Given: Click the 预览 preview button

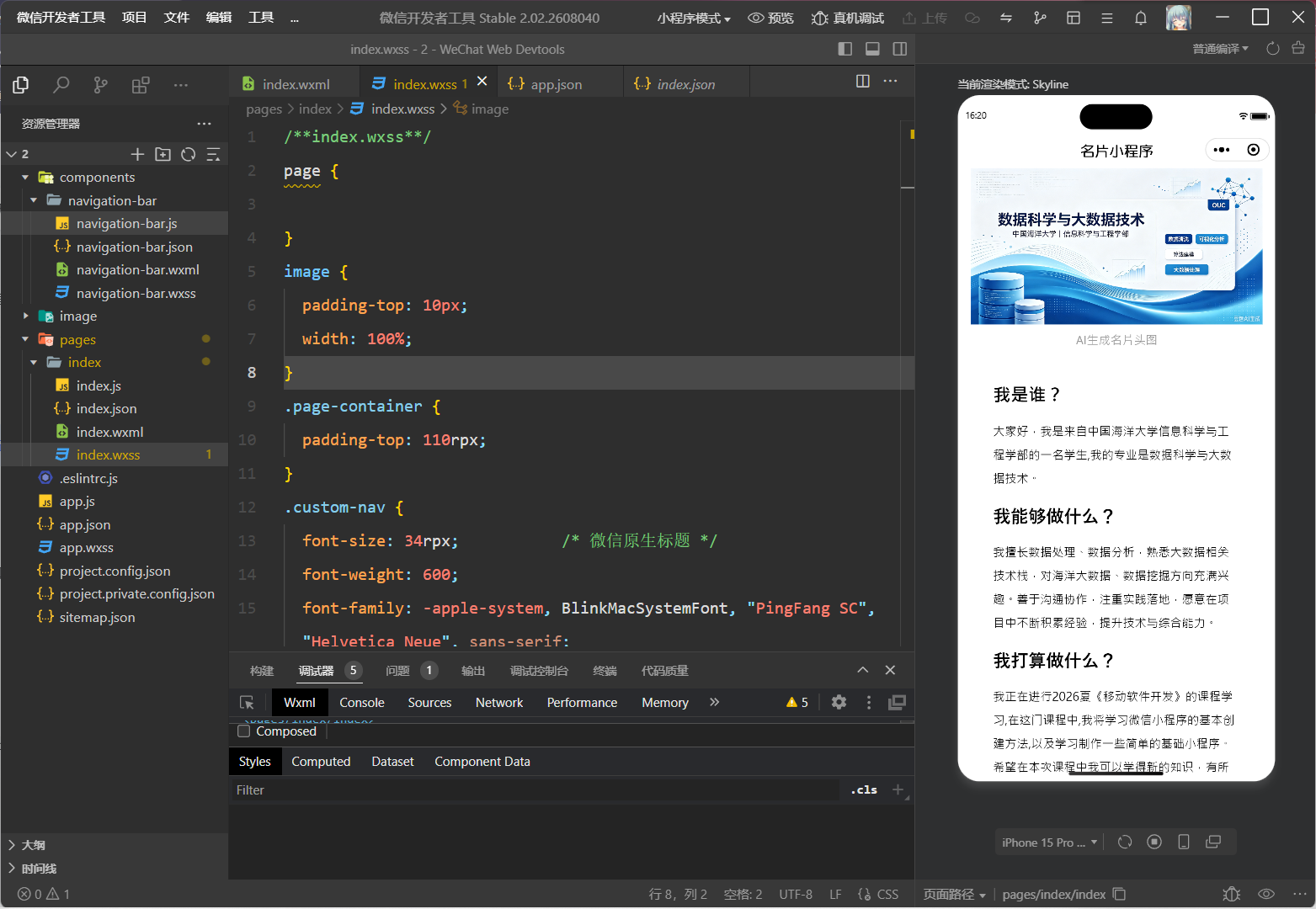Looking at the screenshot, I should pyautogui.click(x=770, y=18).
